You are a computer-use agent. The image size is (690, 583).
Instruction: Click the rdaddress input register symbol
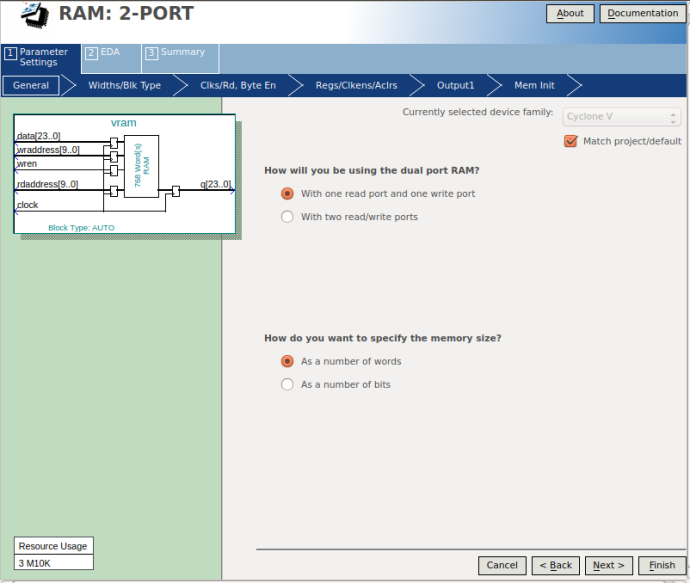tap(114, 191)
